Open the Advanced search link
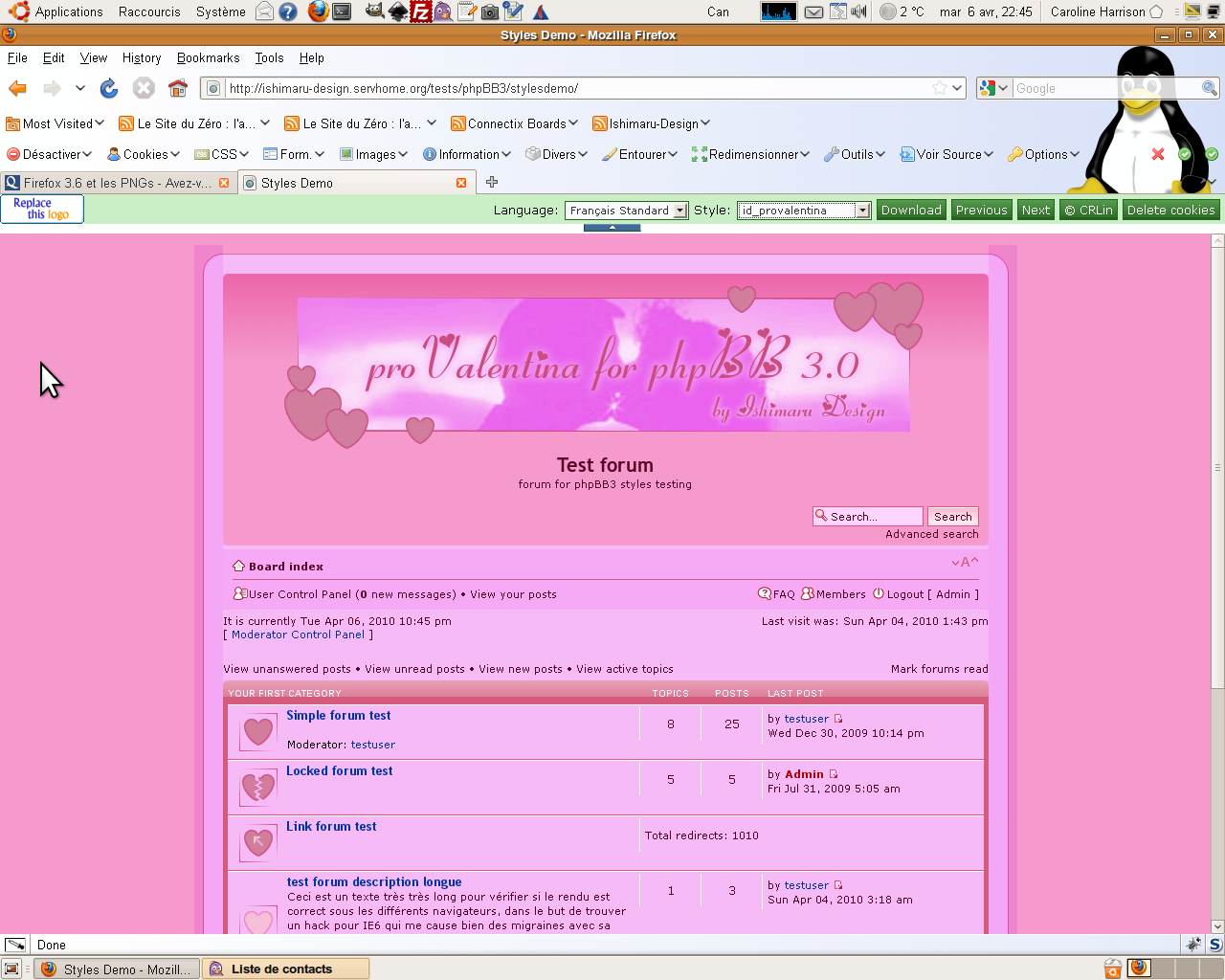 [932, 534]
